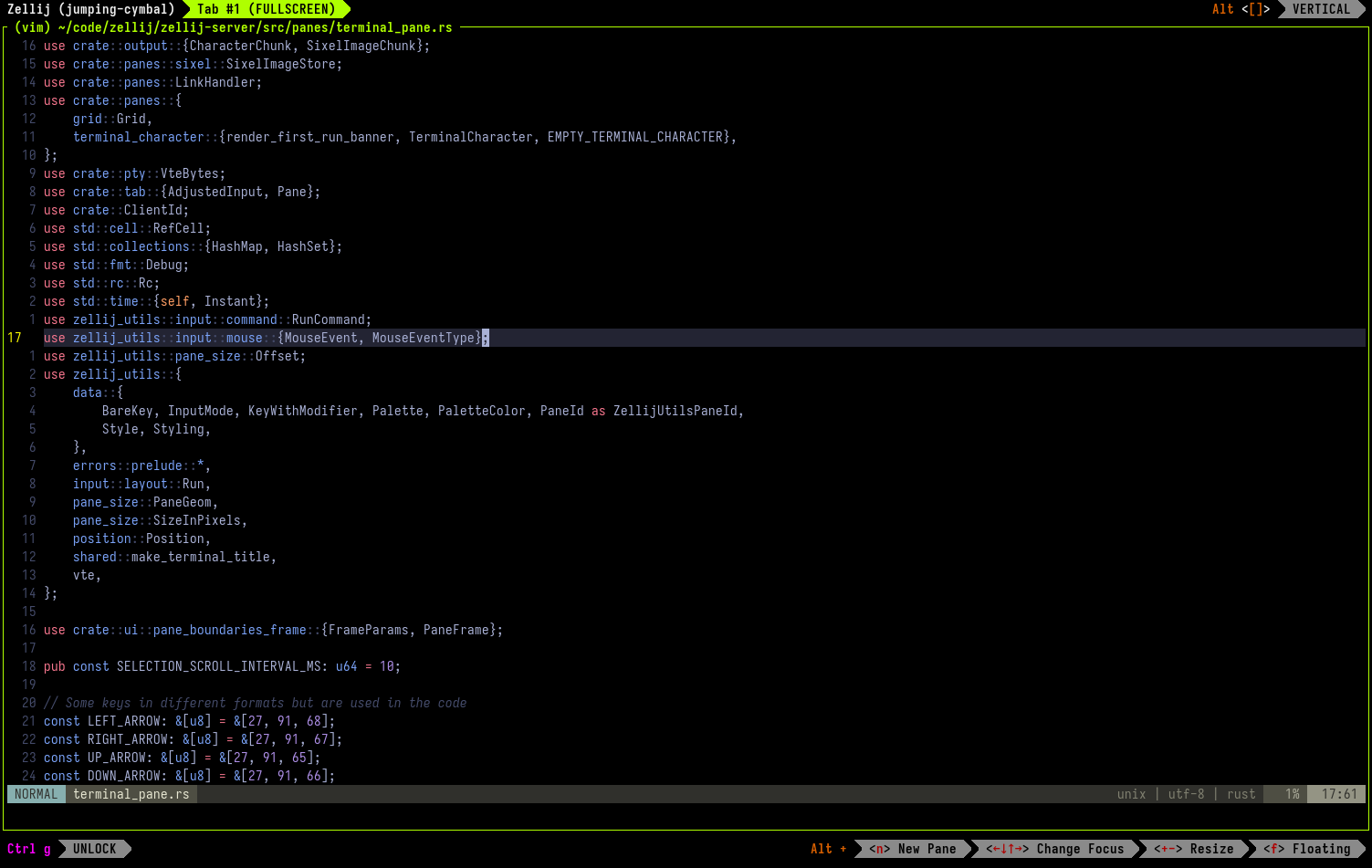
Task: Click ZellijUtilsPaneId alias text
Action: click(x=676, y=411)
